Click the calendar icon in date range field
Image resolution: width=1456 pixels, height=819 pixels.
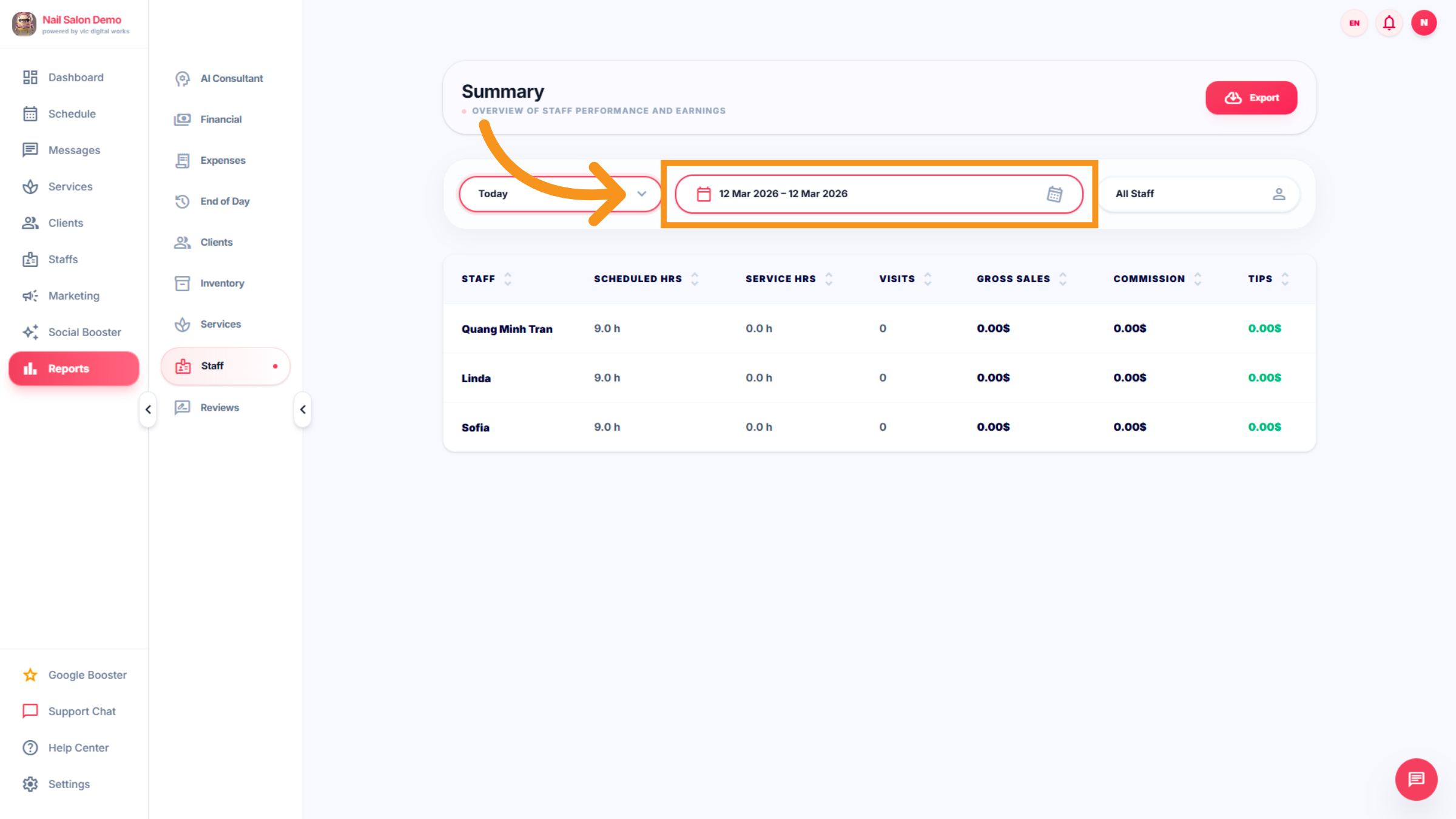click(1054, 194)
